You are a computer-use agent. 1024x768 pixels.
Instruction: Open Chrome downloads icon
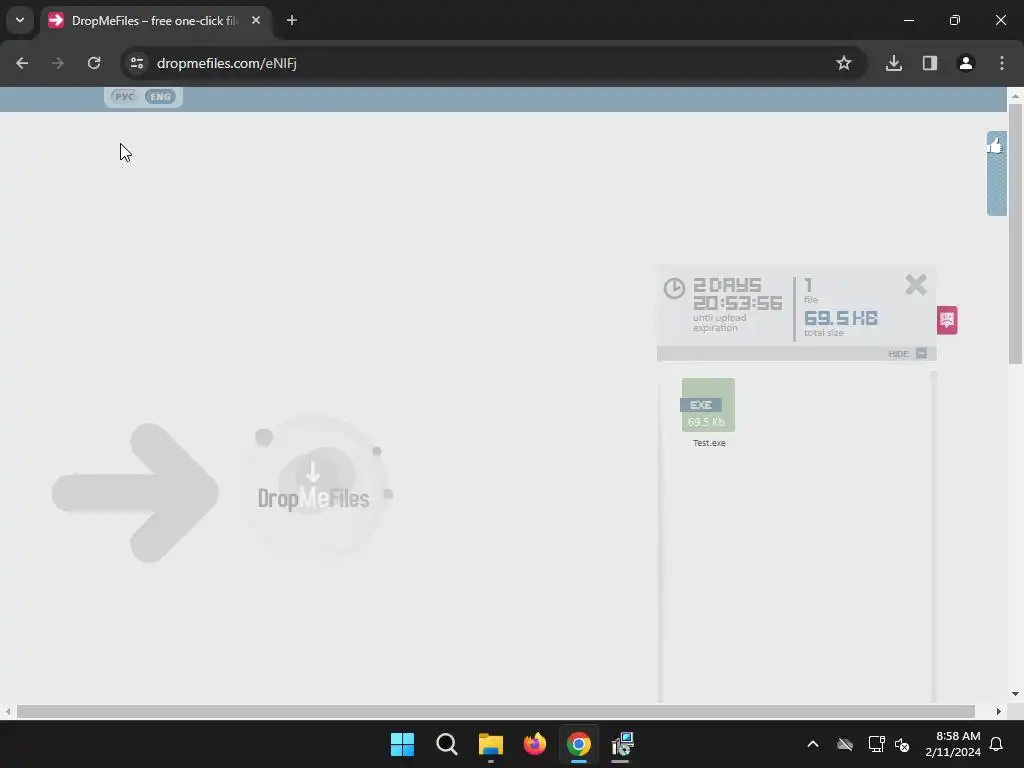(x=894, y=63)
